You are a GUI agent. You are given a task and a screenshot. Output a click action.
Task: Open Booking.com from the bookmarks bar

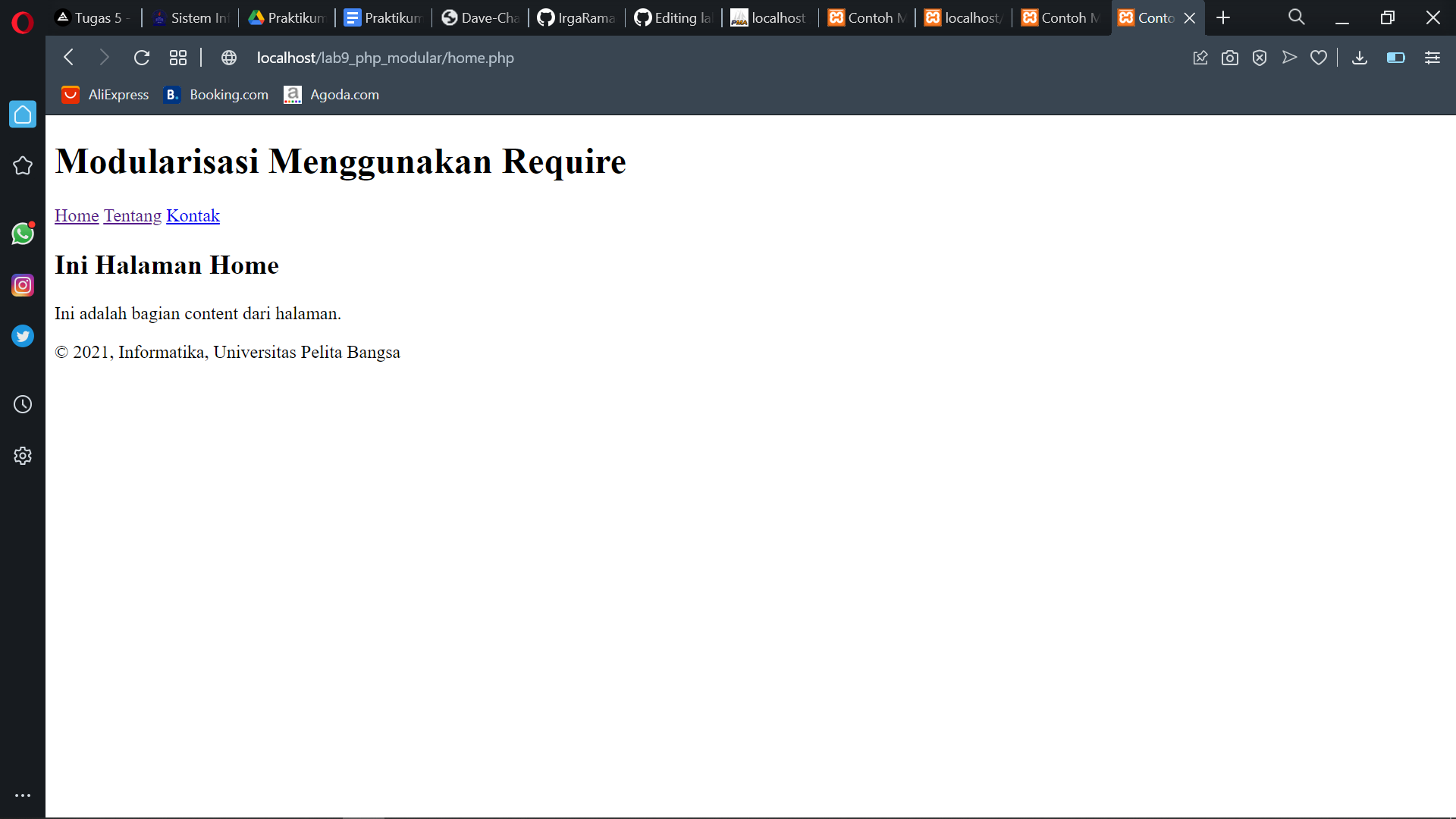click(215, 94)
